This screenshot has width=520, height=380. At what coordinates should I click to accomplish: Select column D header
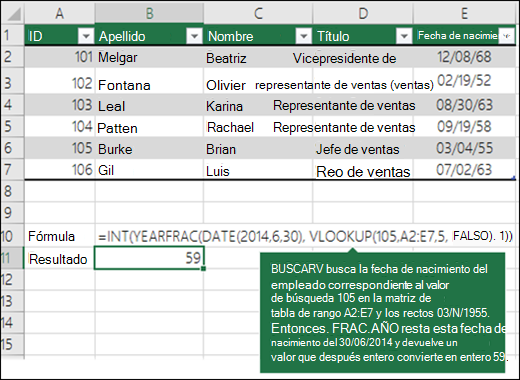point(363,14)
